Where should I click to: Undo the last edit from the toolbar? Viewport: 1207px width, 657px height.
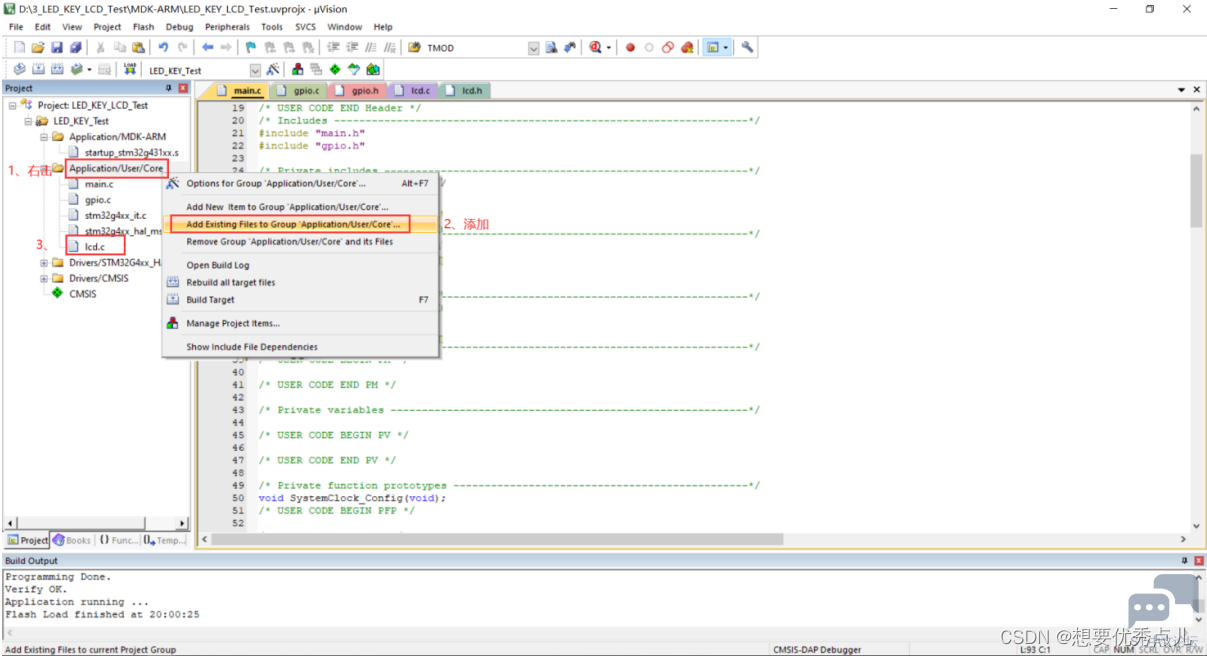163,47
